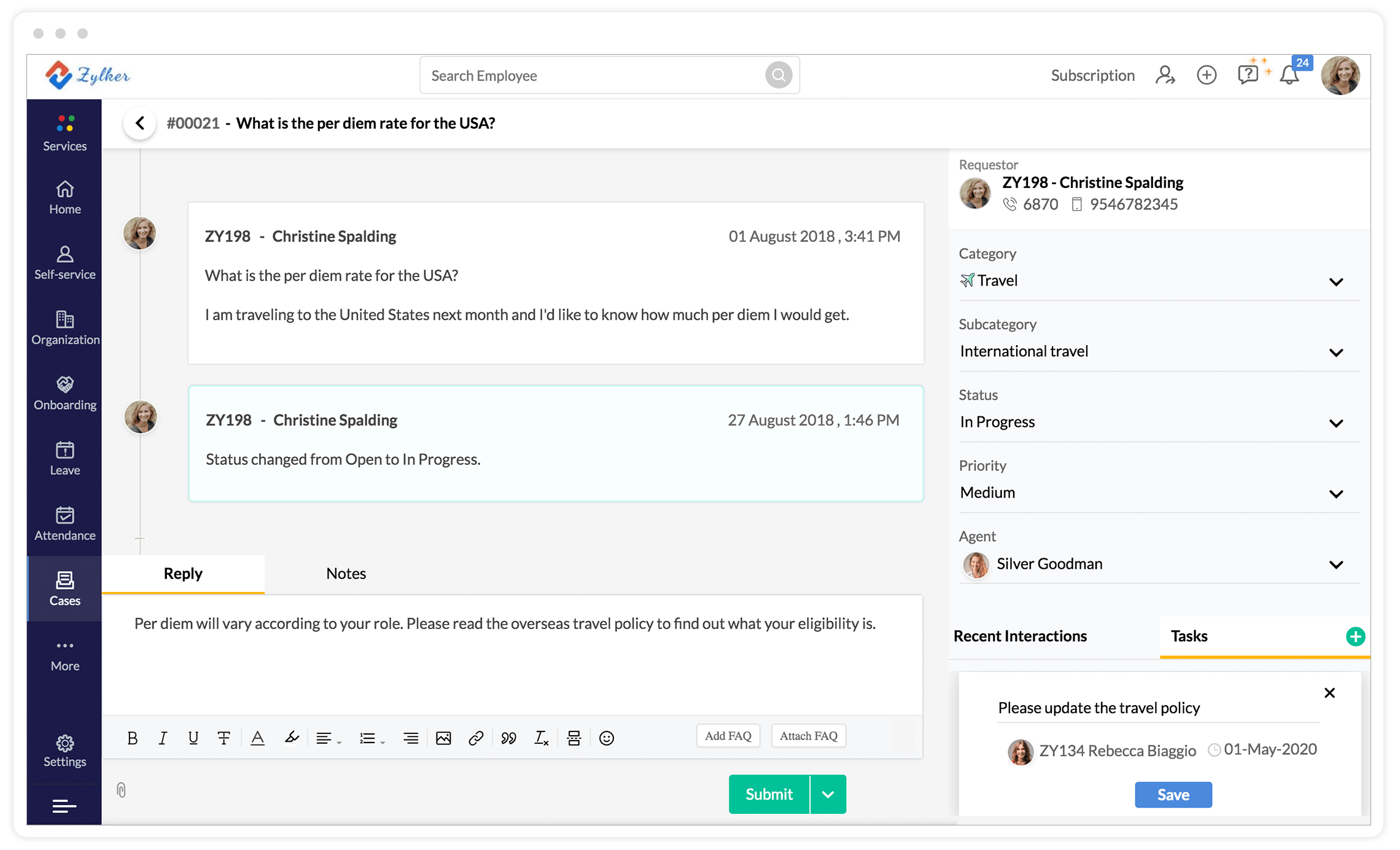Click into the reply text editor
The width and height of the screenshot is (1400, 850).
tap(512, 654)
